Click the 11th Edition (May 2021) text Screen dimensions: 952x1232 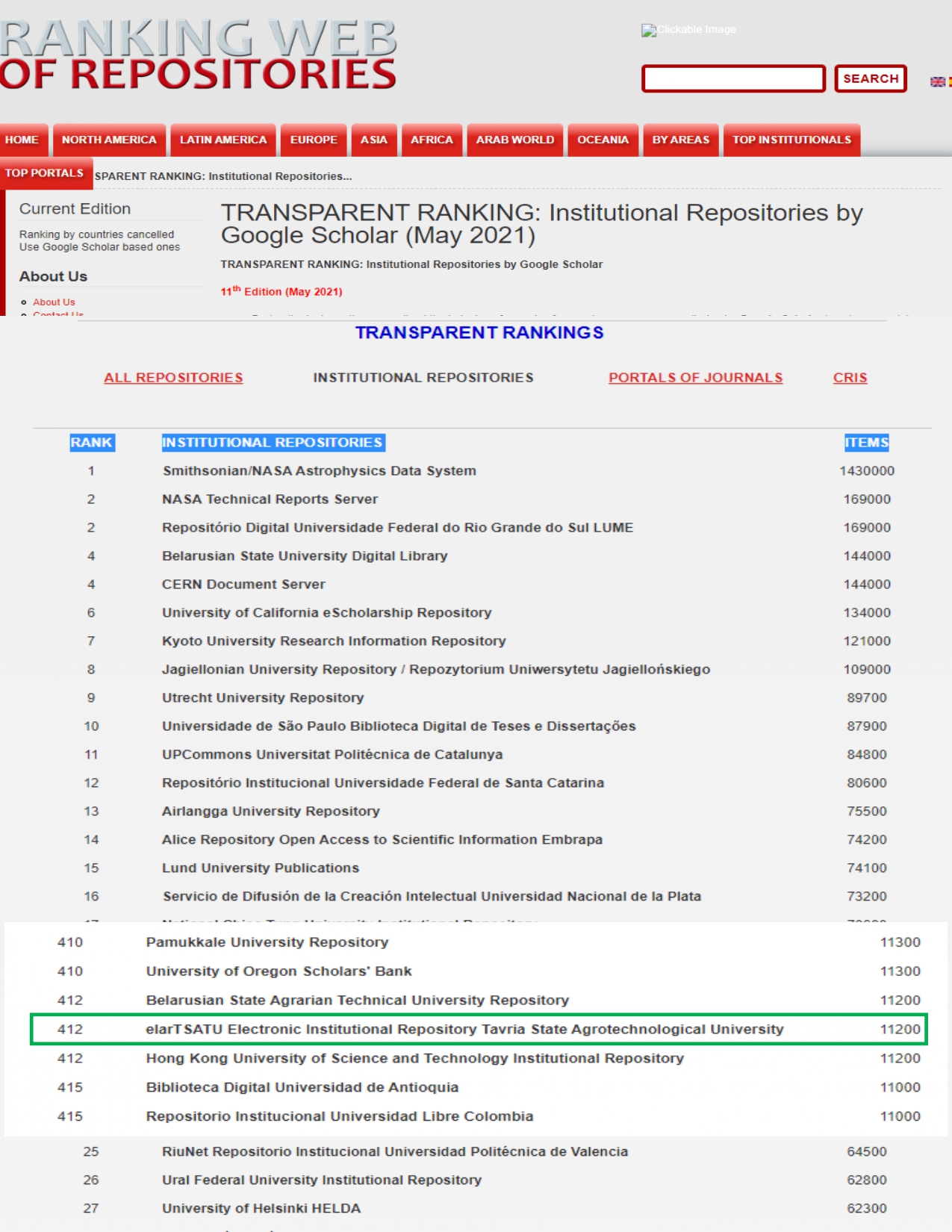pos(281,291)
